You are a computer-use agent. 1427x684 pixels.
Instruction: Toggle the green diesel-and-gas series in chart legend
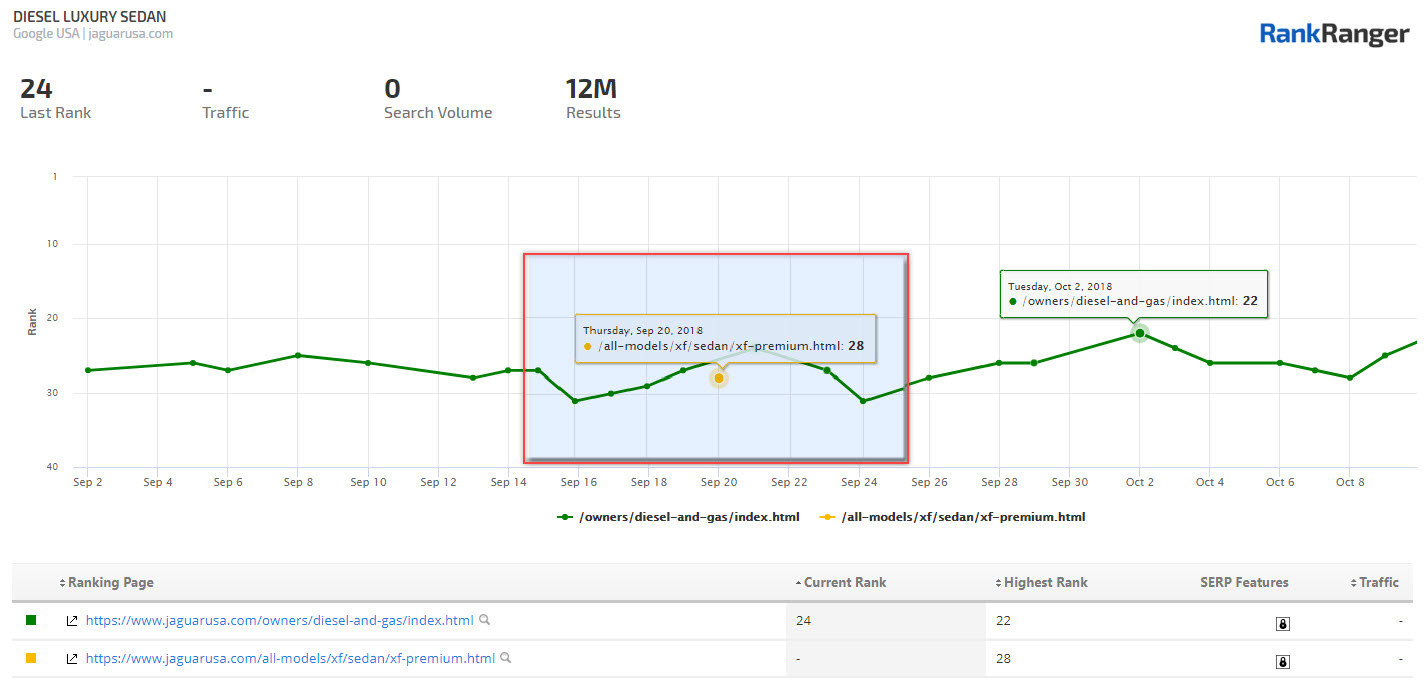point(679,517)
